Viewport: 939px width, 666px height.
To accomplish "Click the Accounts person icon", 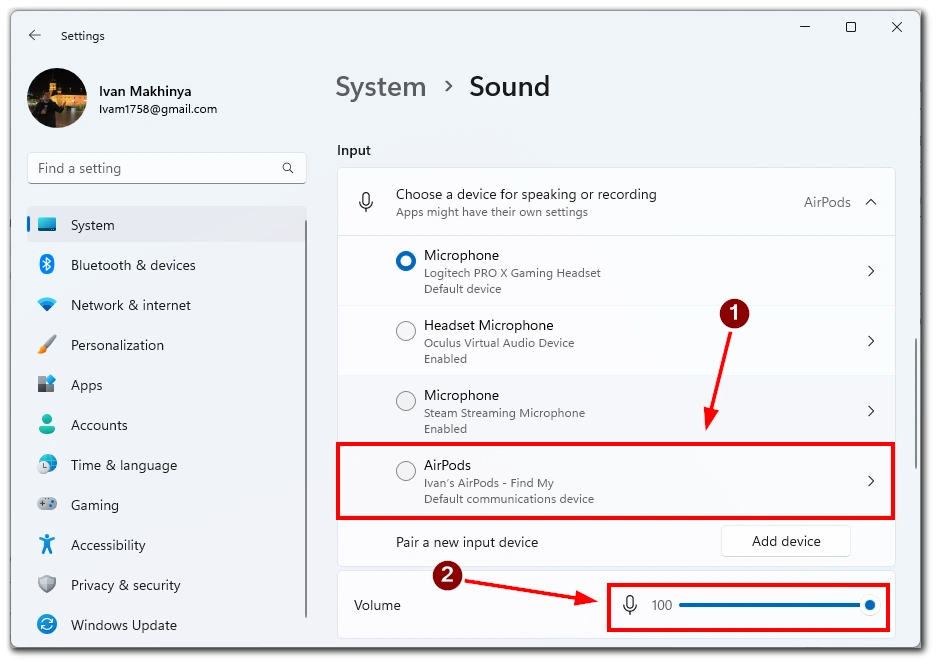I will click(x=47, y=424).
